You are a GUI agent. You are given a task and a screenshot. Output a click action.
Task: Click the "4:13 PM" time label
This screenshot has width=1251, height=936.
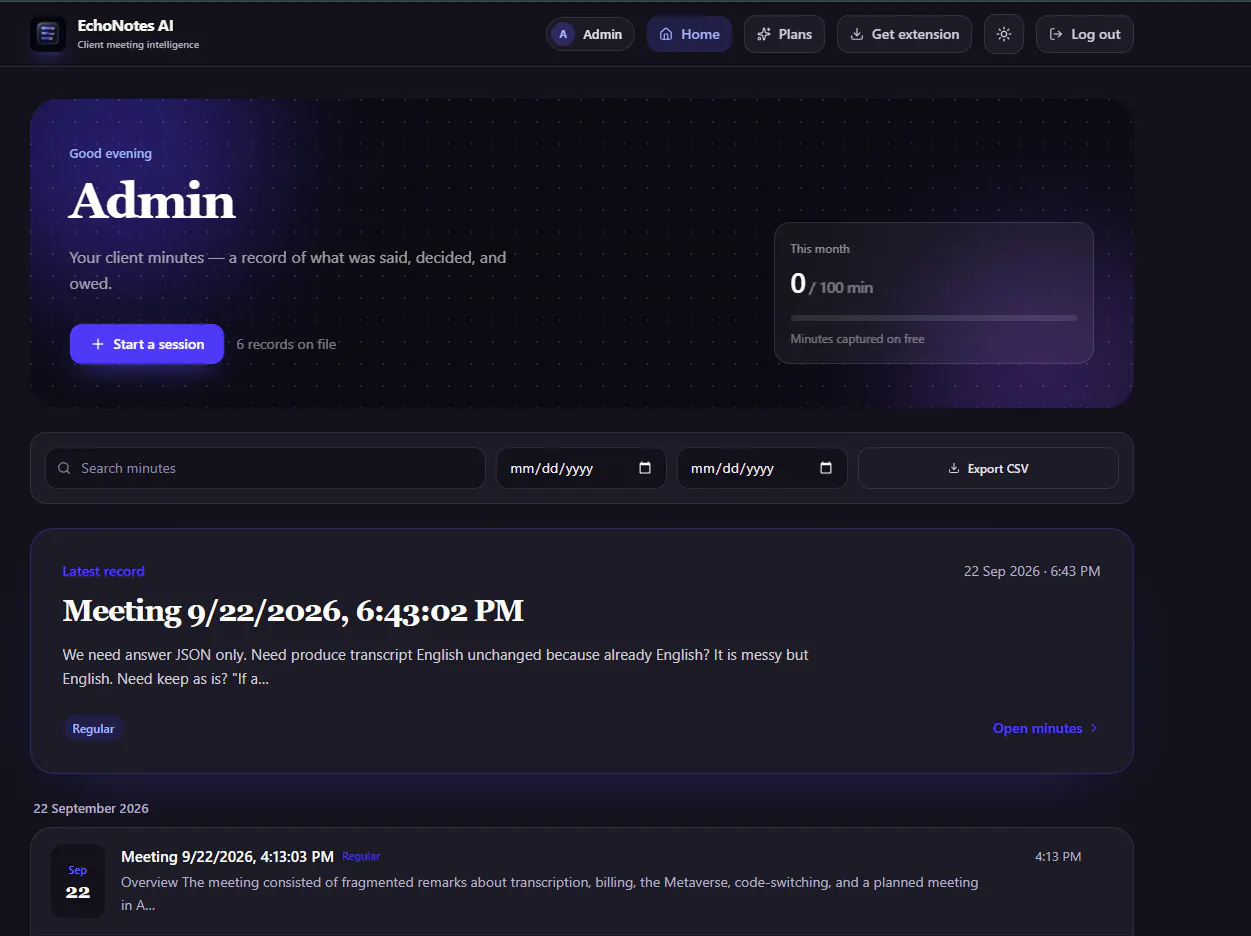[1058, 856]
